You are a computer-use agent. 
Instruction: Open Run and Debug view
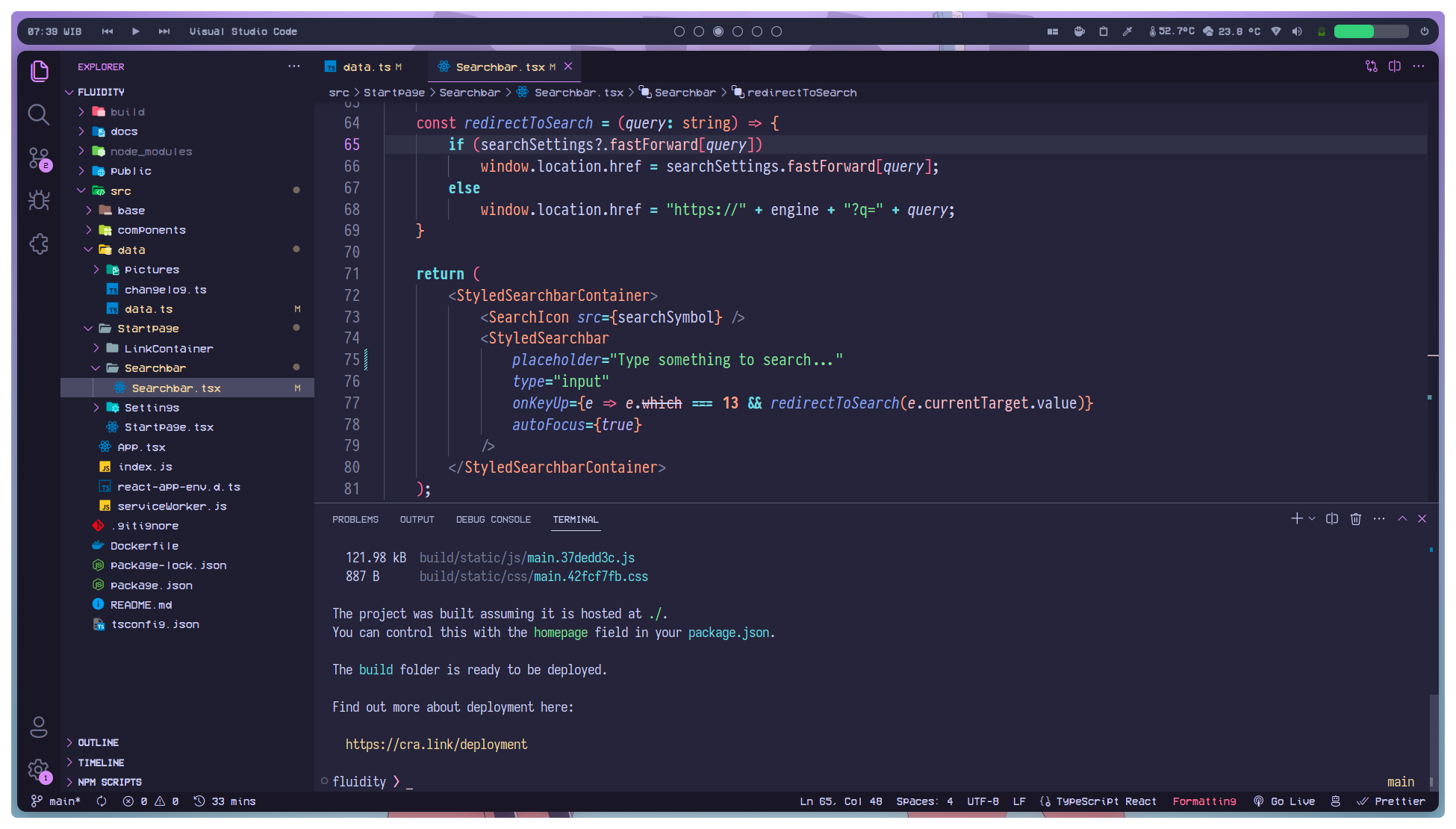39,200
